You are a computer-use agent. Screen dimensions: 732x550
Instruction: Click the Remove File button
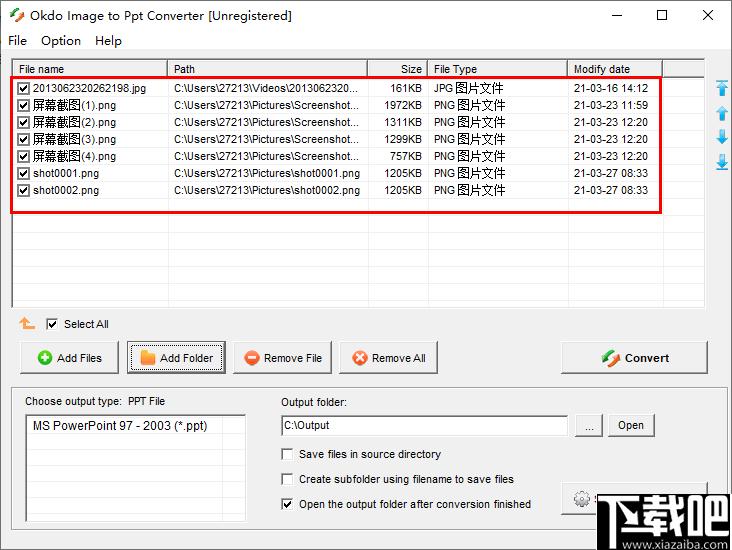[x=282, y=358]
